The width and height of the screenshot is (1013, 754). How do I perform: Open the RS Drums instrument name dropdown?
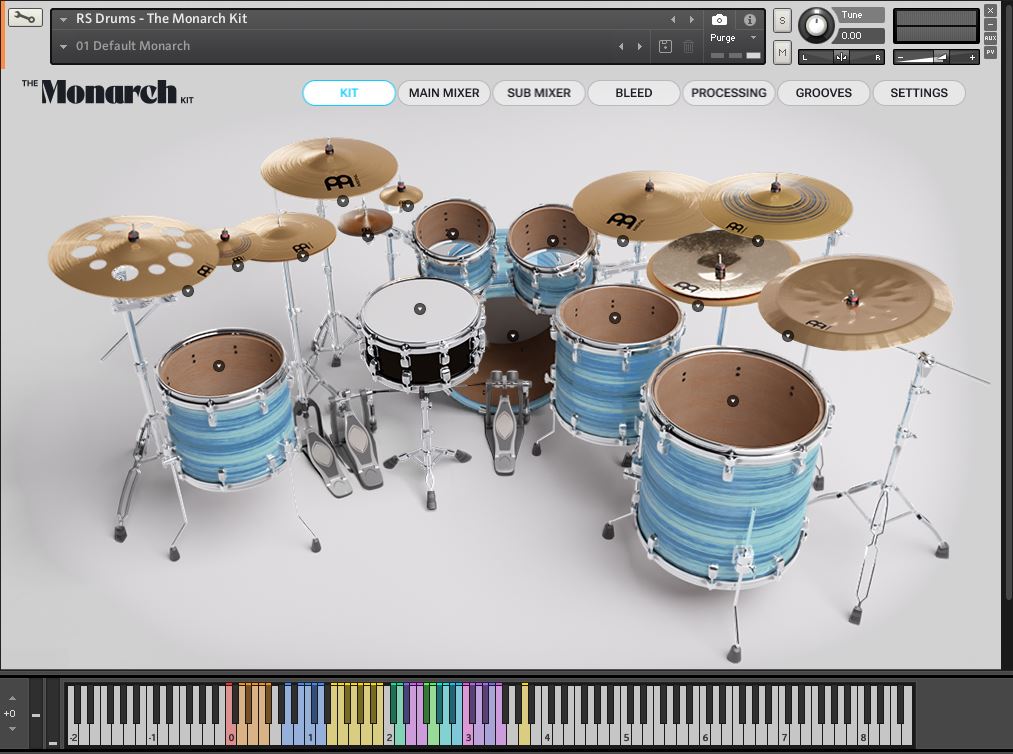(x=63, y=20)
